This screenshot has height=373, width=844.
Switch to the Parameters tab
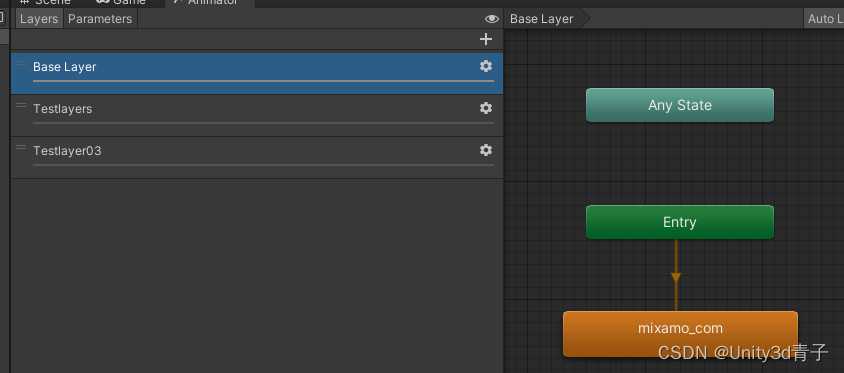pyautogui.click(x=100, y=19)
